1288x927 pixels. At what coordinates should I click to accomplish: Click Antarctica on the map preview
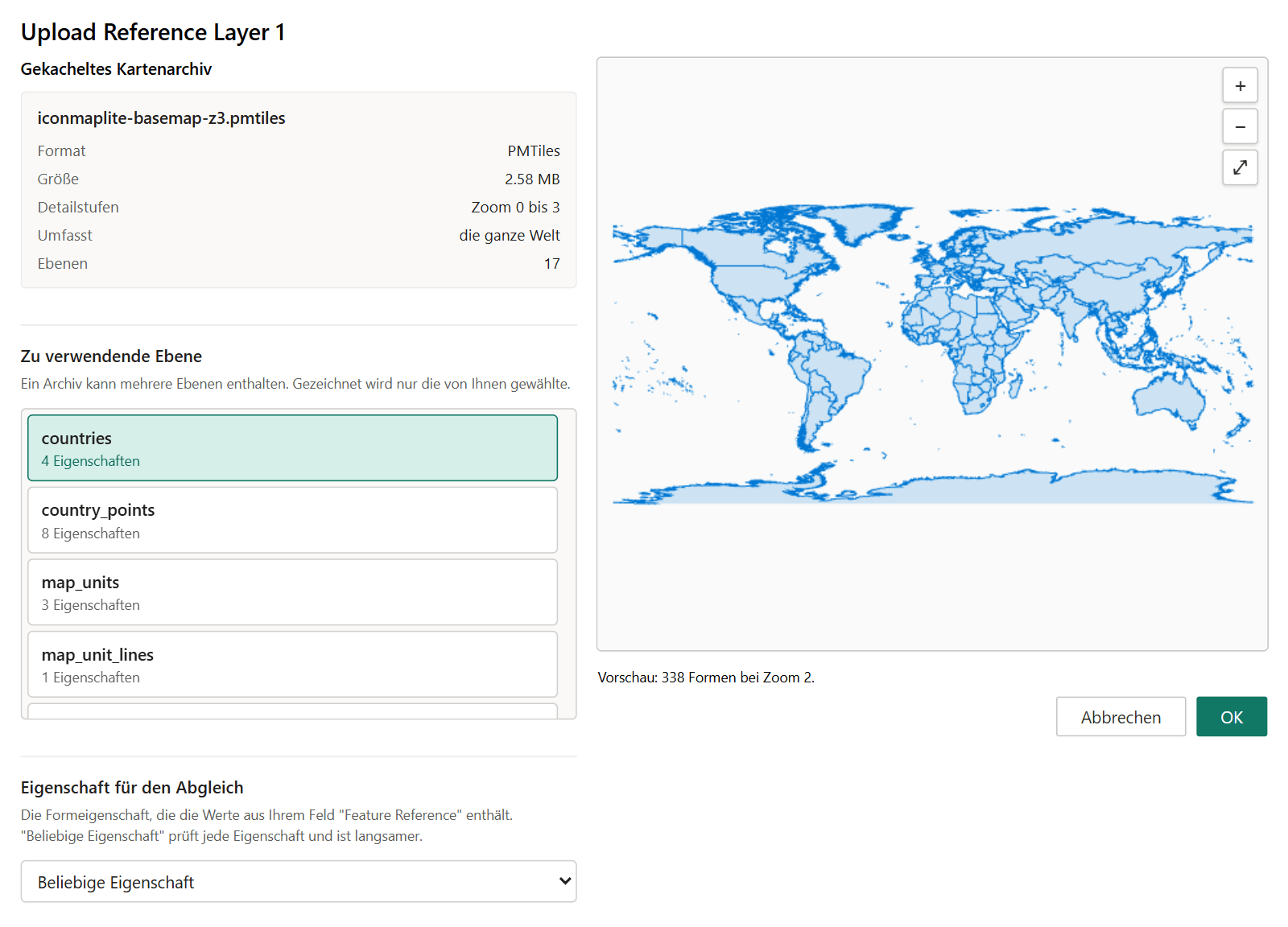pos(934,488)
